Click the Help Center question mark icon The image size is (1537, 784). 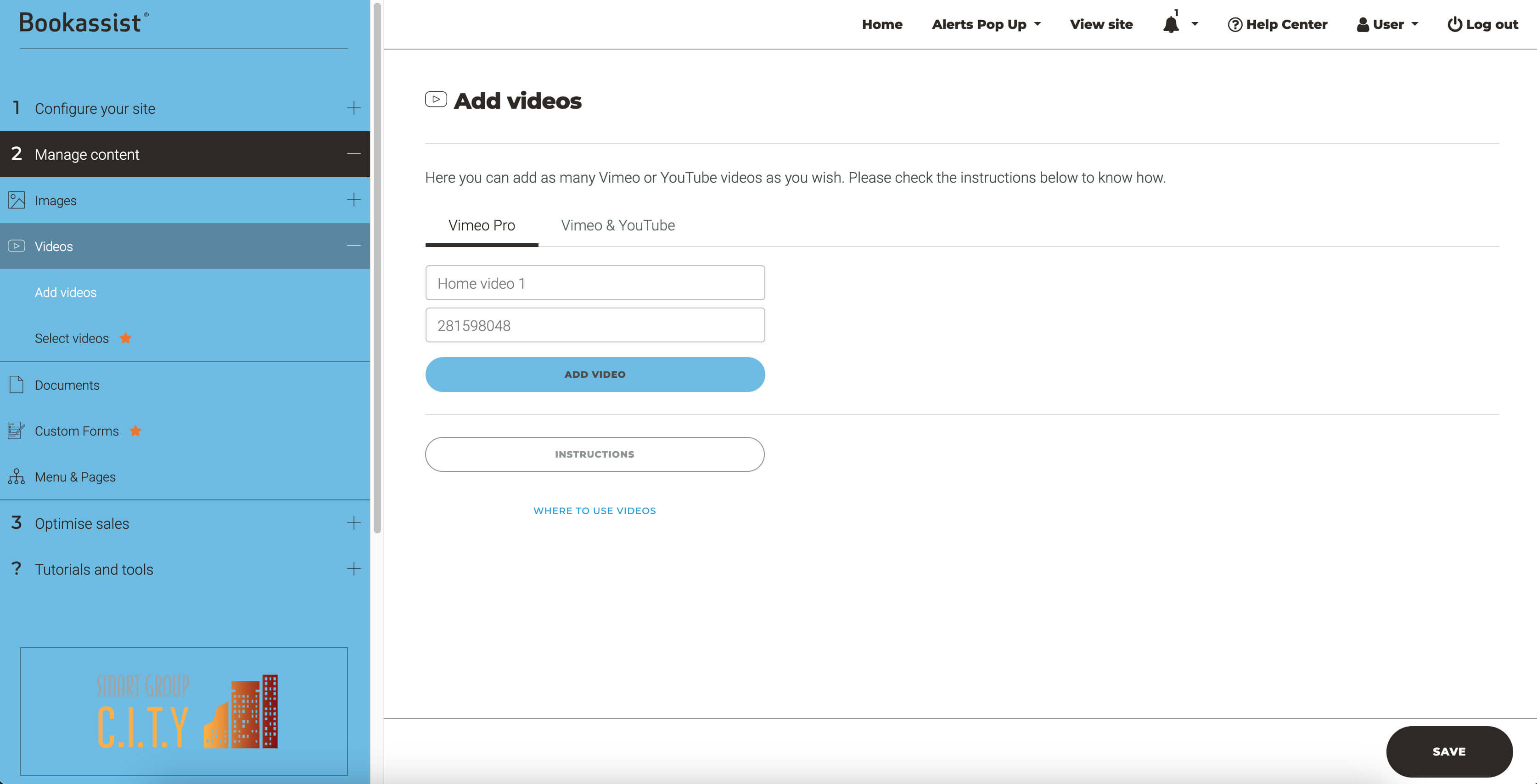coord(1234,24)
